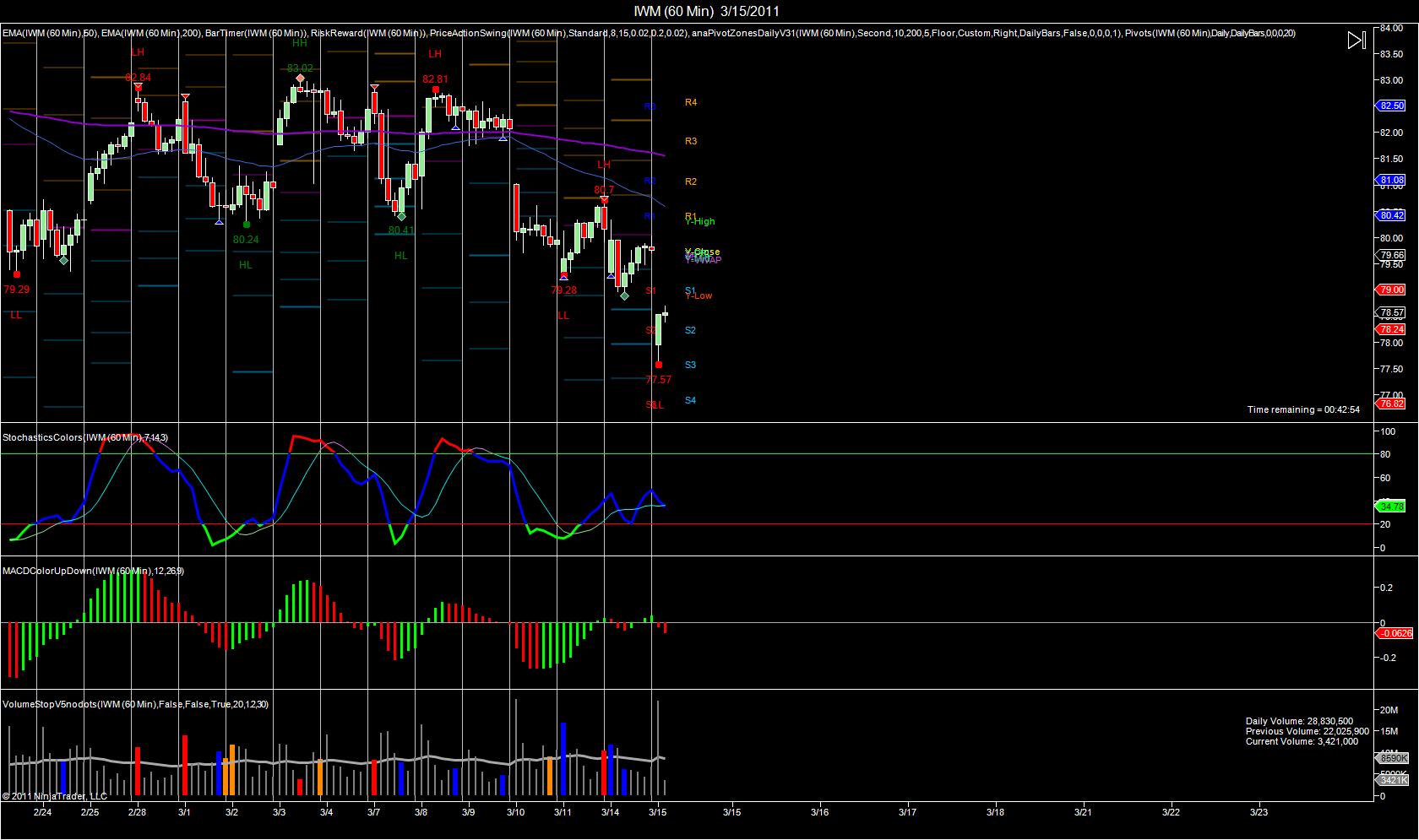Image resolution: width=1419 pixels, height=840 pixels.
Task: Click the HH swing label above 83.02
Action: [300, 42]
